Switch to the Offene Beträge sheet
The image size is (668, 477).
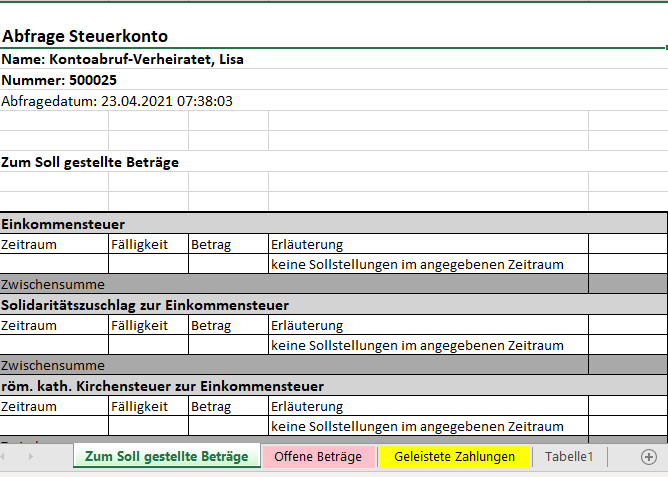318,457
